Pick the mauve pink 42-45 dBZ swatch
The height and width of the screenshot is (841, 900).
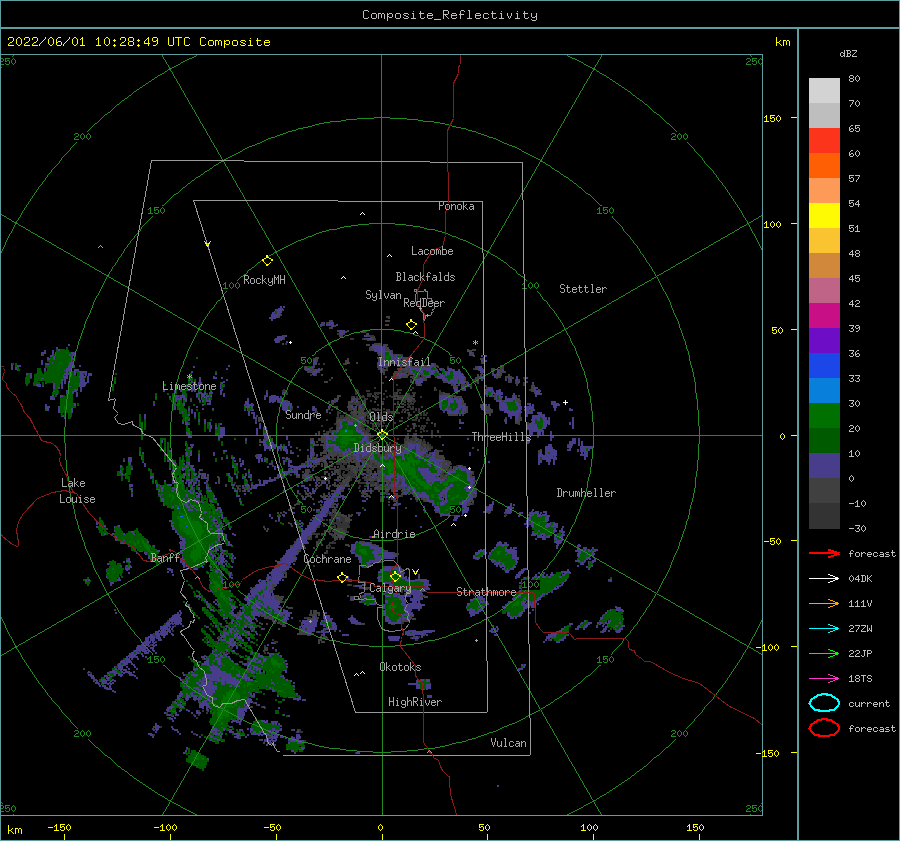pos(824,291)
